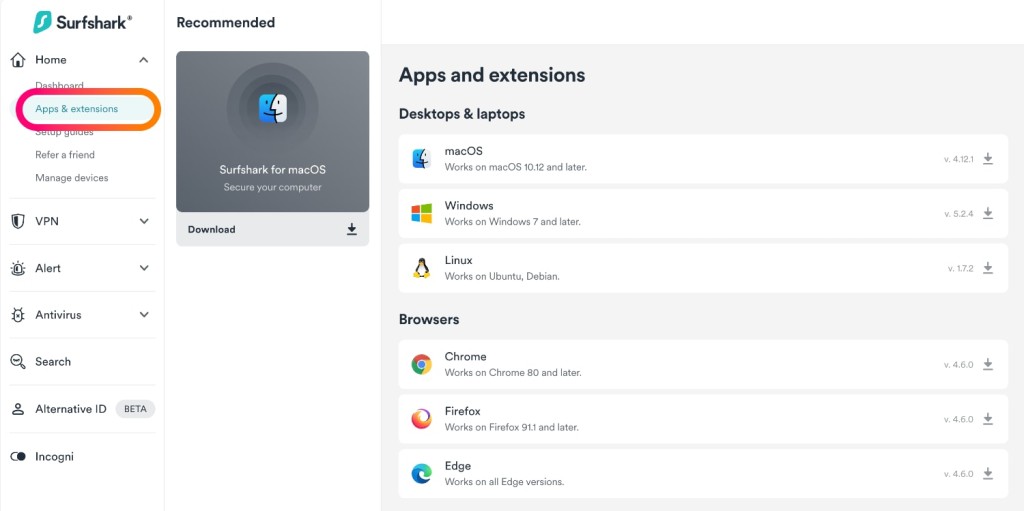The height and width of the screenshot is (511, 1024).
Task: Click the "Secure your computer" caption
Action: (272, 188)
